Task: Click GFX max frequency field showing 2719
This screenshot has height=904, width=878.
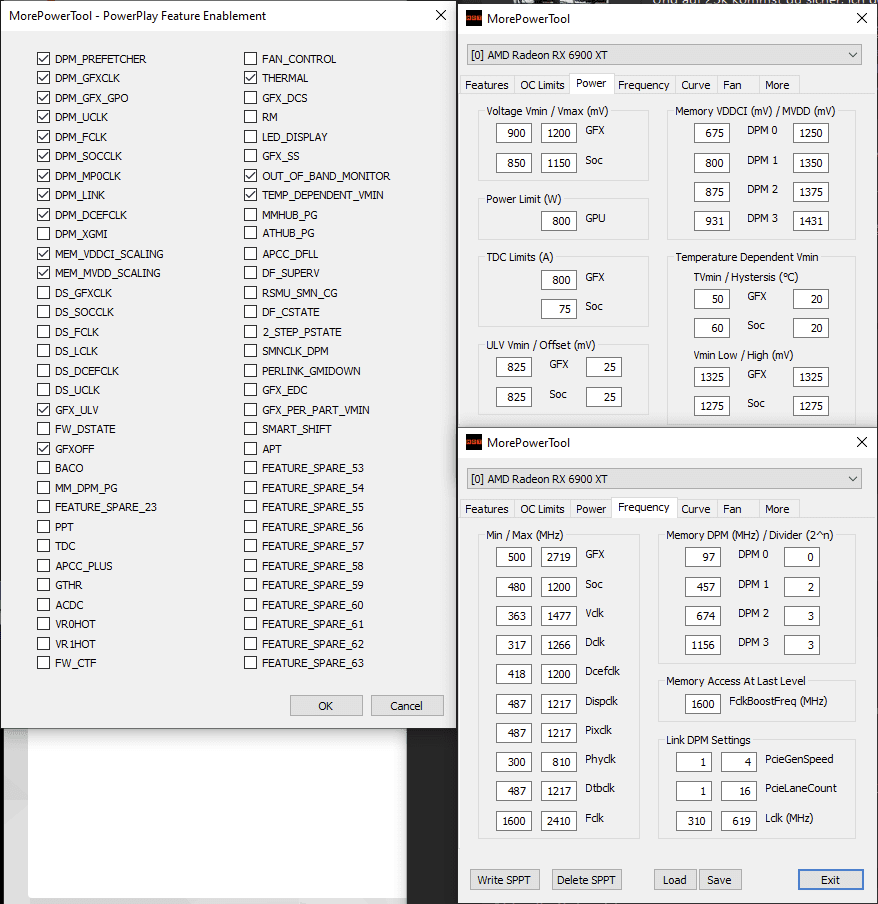Action: [x=559, y=557]
